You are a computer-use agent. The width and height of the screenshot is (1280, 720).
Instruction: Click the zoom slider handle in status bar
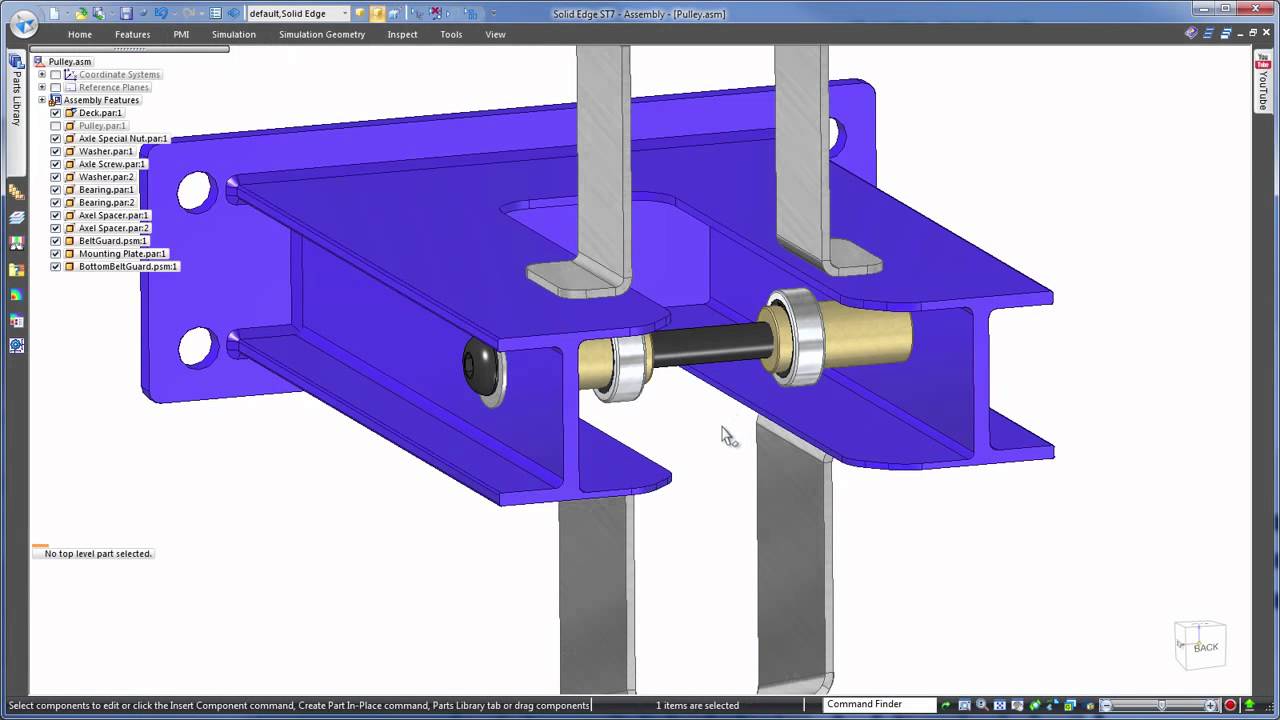1162,705
